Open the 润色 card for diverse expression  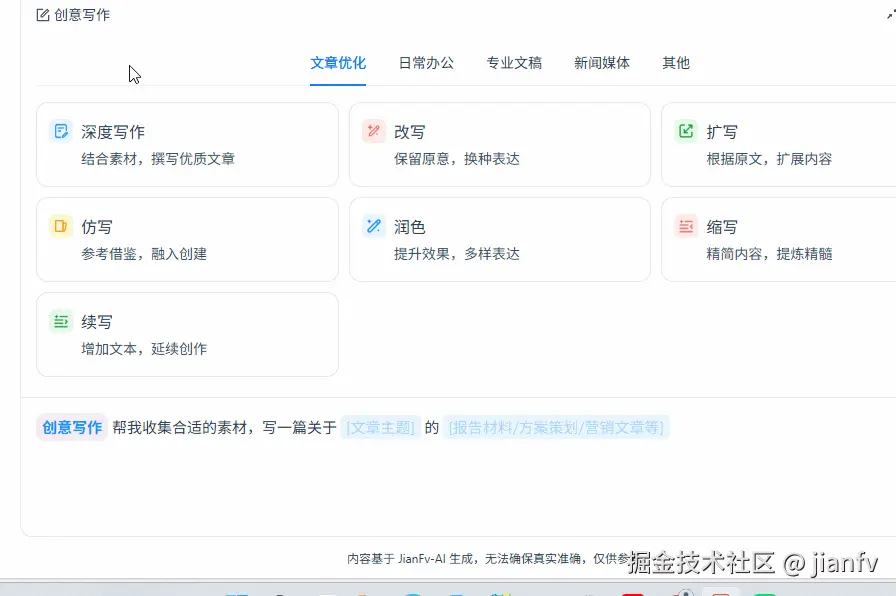click(500, 239)
